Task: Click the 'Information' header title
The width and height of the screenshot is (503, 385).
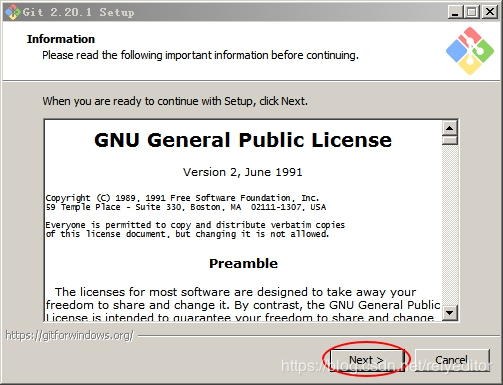Action: 61,39
